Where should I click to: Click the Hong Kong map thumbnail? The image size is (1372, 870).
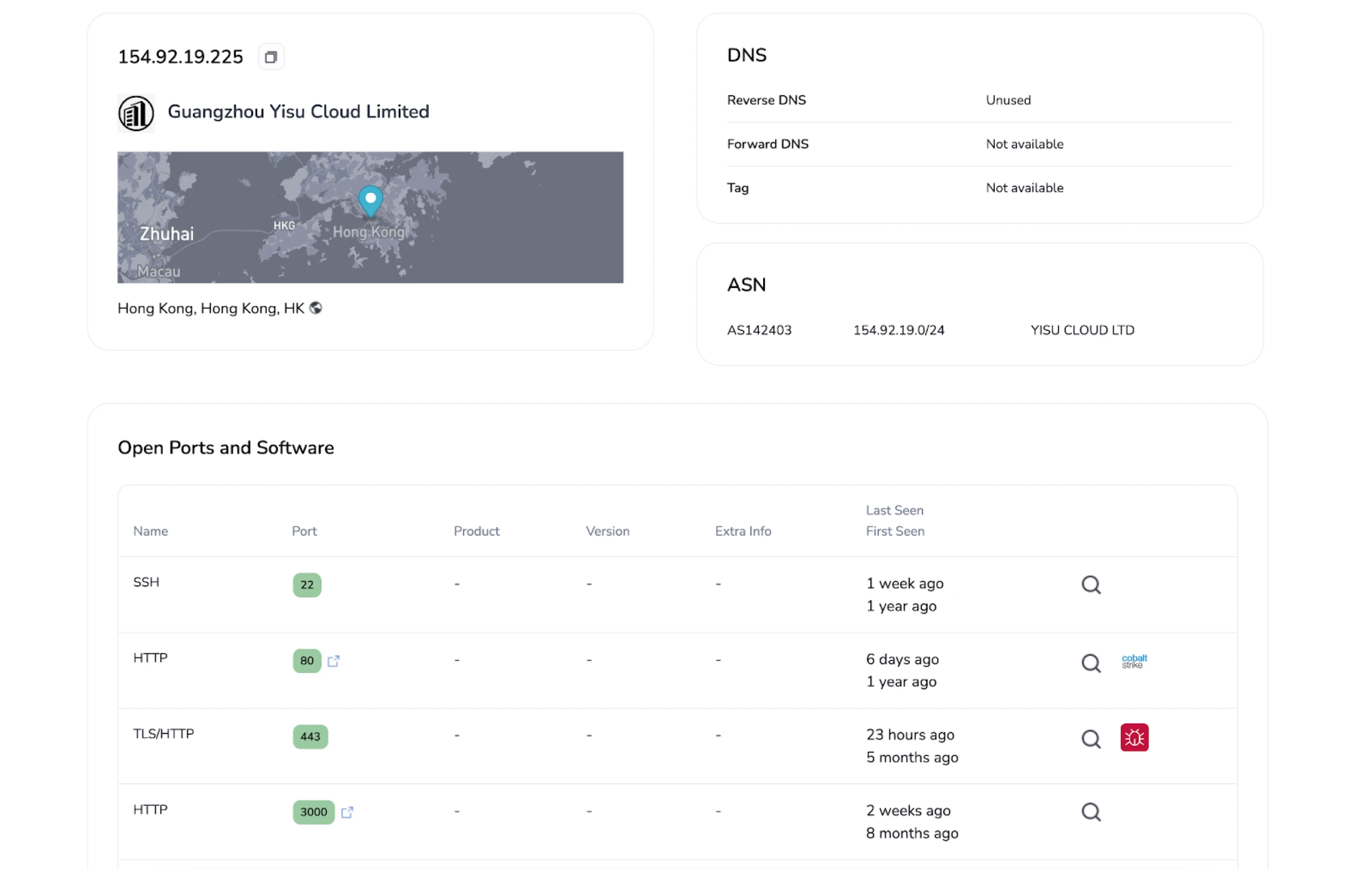click(x=370, y=217)
